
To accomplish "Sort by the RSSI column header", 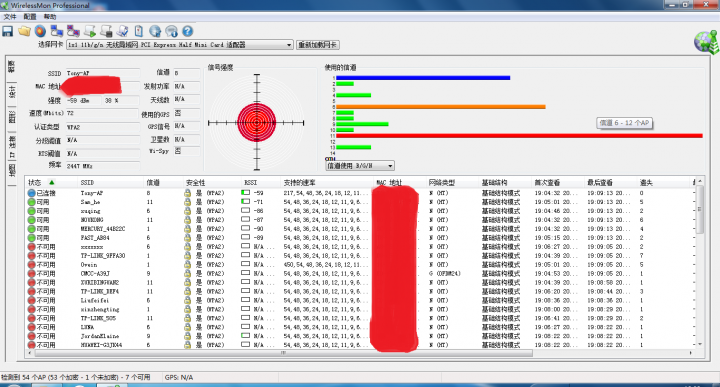I will click(x=251, y=183).
